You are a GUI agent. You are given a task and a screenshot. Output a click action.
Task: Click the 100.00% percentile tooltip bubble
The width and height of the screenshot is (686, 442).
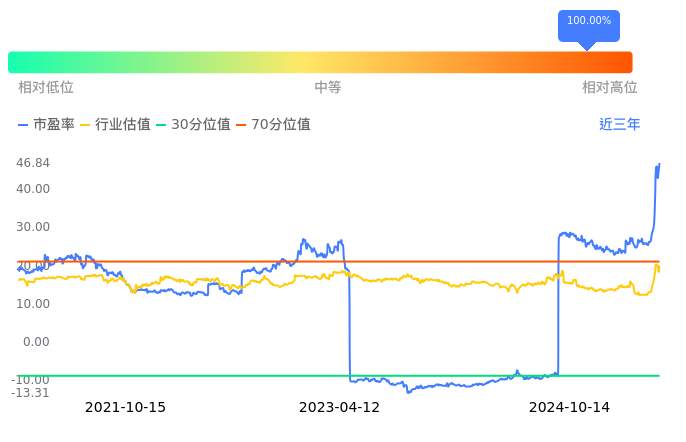pos(588,22)
